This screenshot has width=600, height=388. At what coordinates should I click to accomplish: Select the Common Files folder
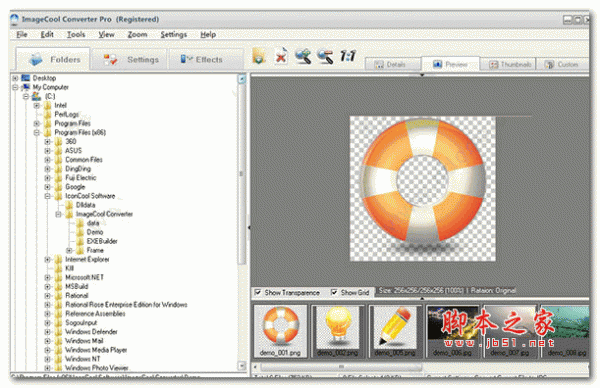[x=84, y=160]
